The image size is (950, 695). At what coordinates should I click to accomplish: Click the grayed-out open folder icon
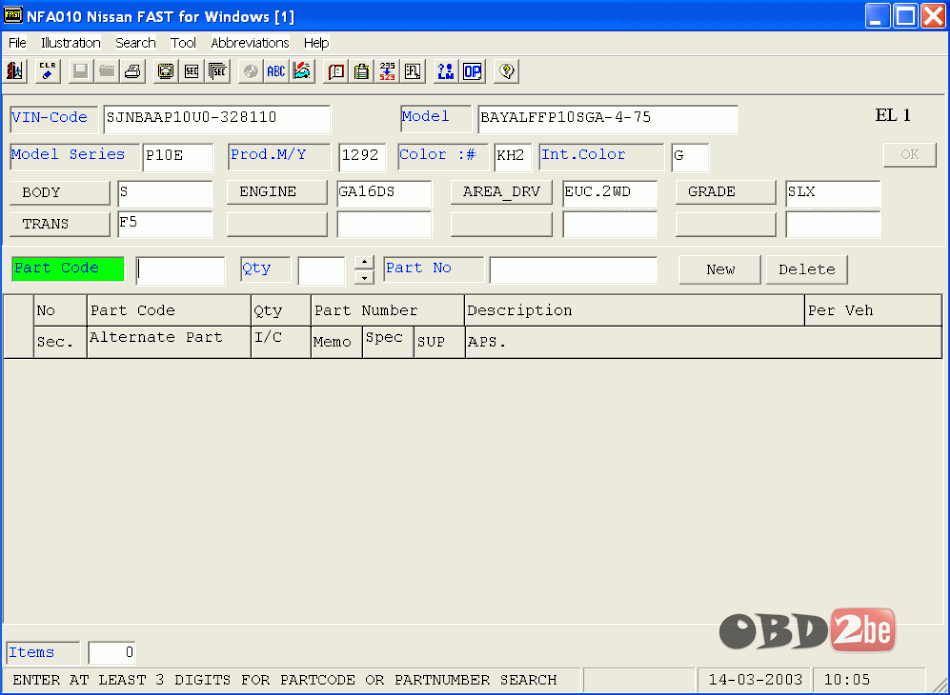coord(107,71)
